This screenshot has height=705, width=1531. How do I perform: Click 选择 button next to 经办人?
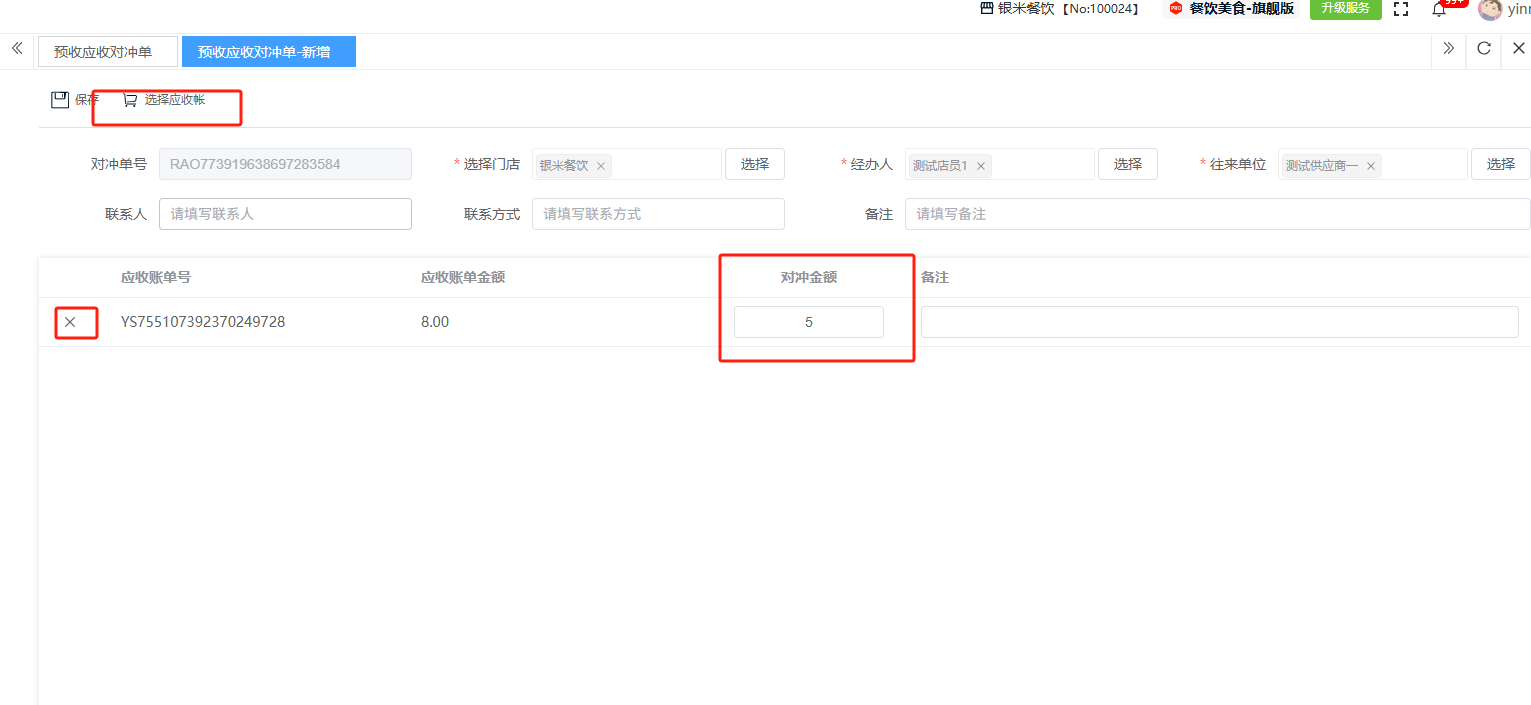1128,164
